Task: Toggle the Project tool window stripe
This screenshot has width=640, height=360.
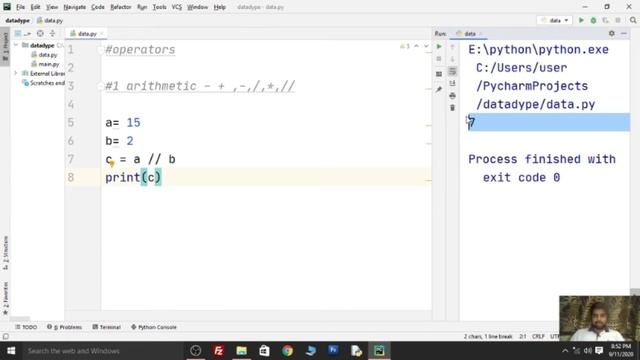Action: 5,46
